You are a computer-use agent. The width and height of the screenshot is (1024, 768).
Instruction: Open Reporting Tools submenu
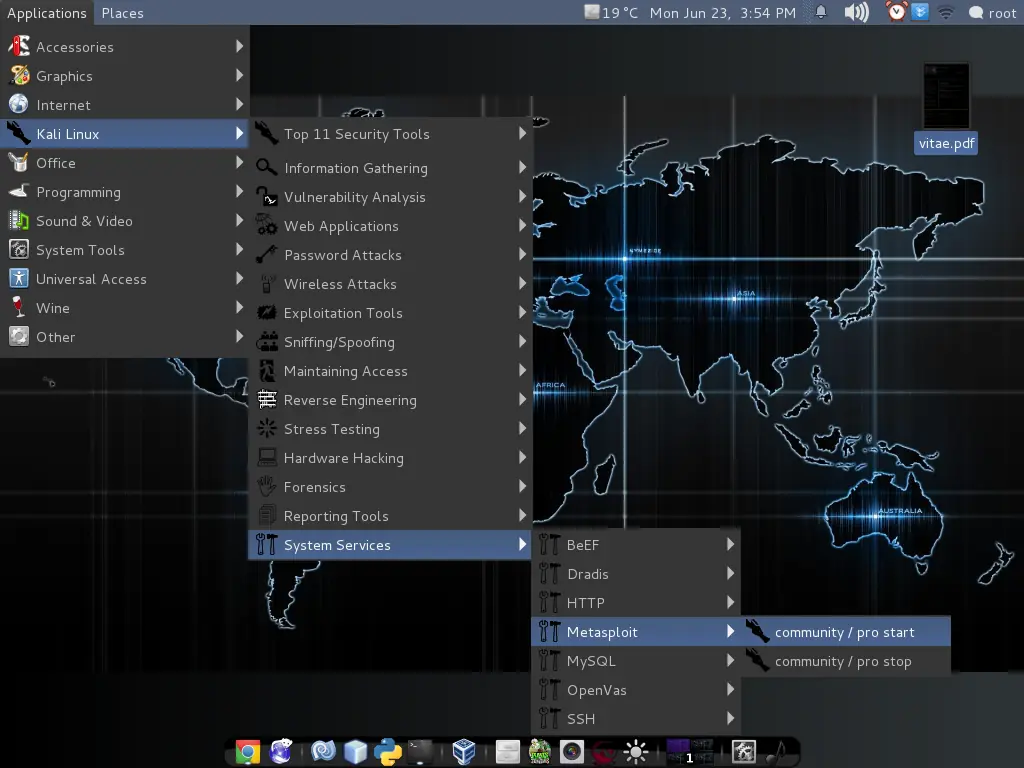pyautogui.click(x=391, y=515)
